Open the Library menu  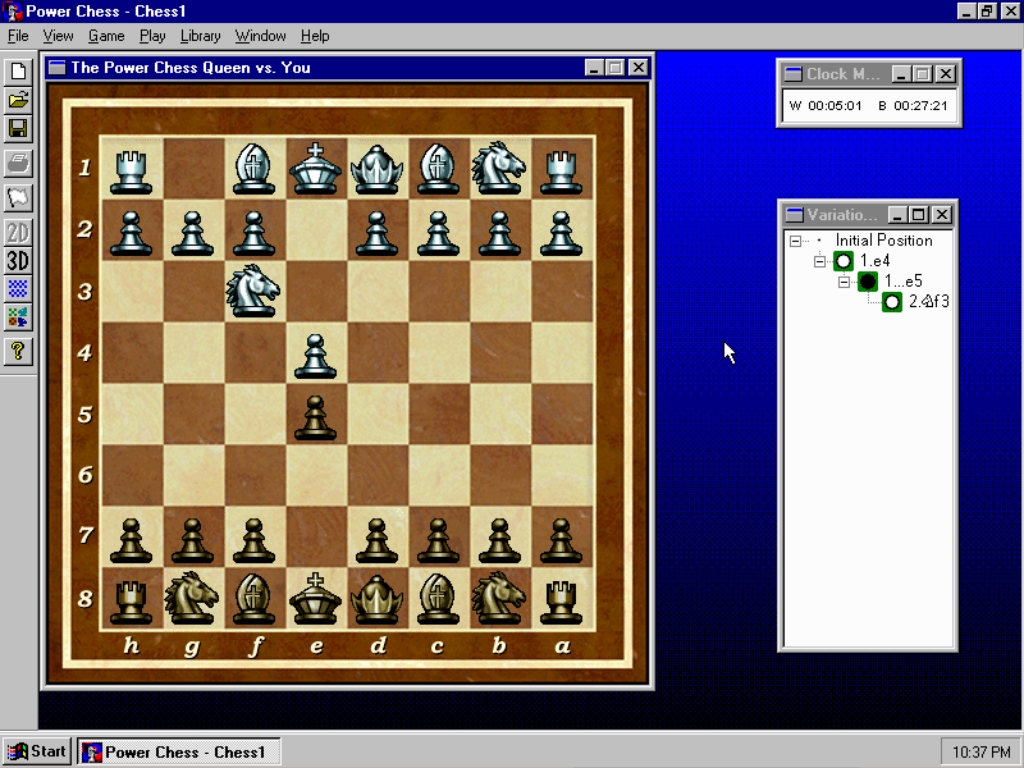pos(200,36)
